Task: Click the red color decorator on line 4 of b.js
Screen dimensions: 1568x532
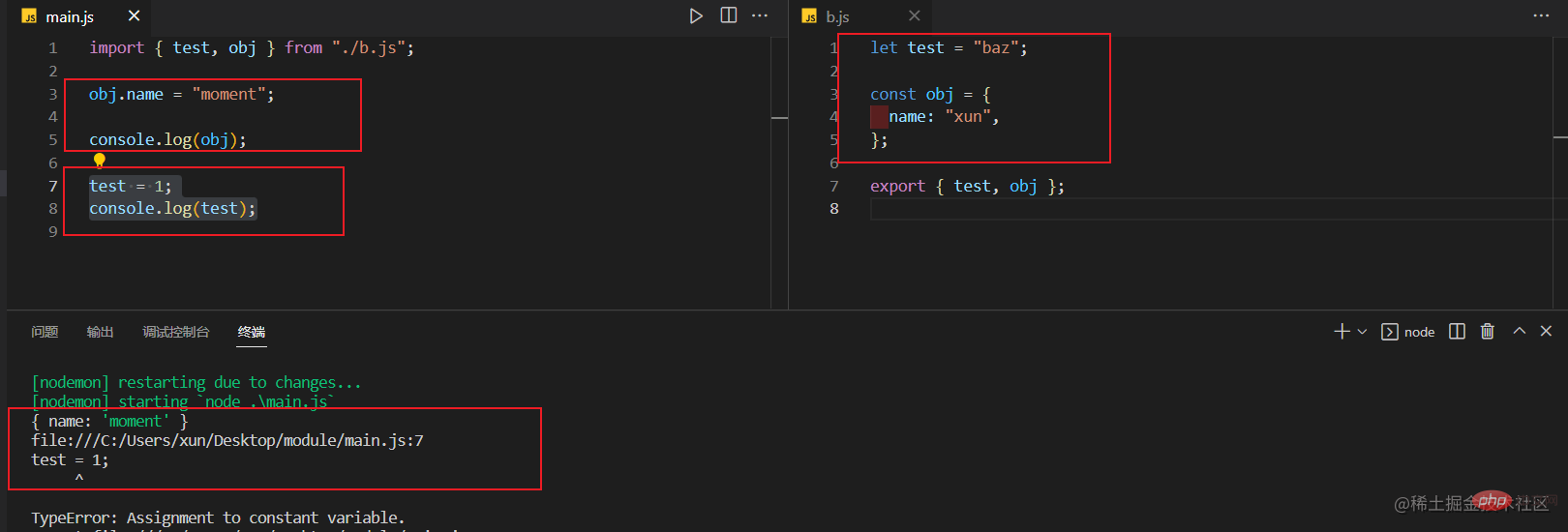Action: (x=879, y=117)
